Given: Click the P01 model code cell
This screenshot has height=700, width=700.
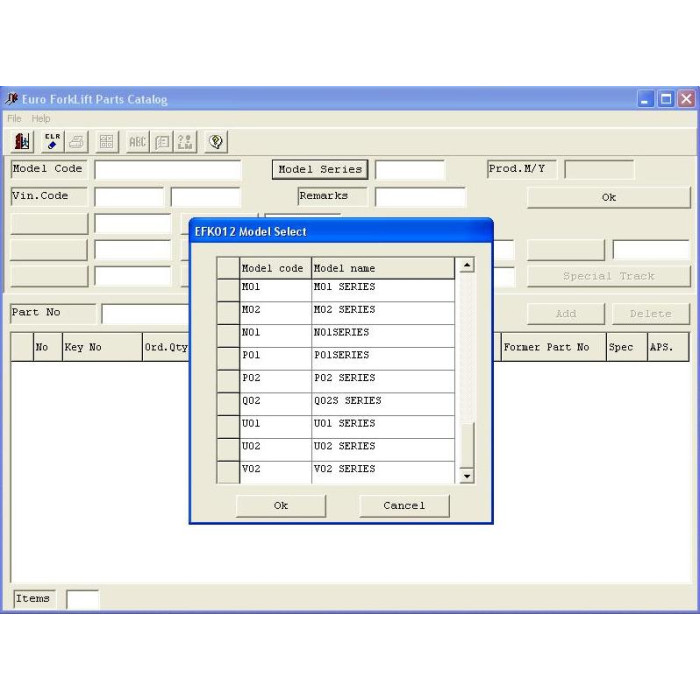Looking at the screenshot, I should point(275,358).
